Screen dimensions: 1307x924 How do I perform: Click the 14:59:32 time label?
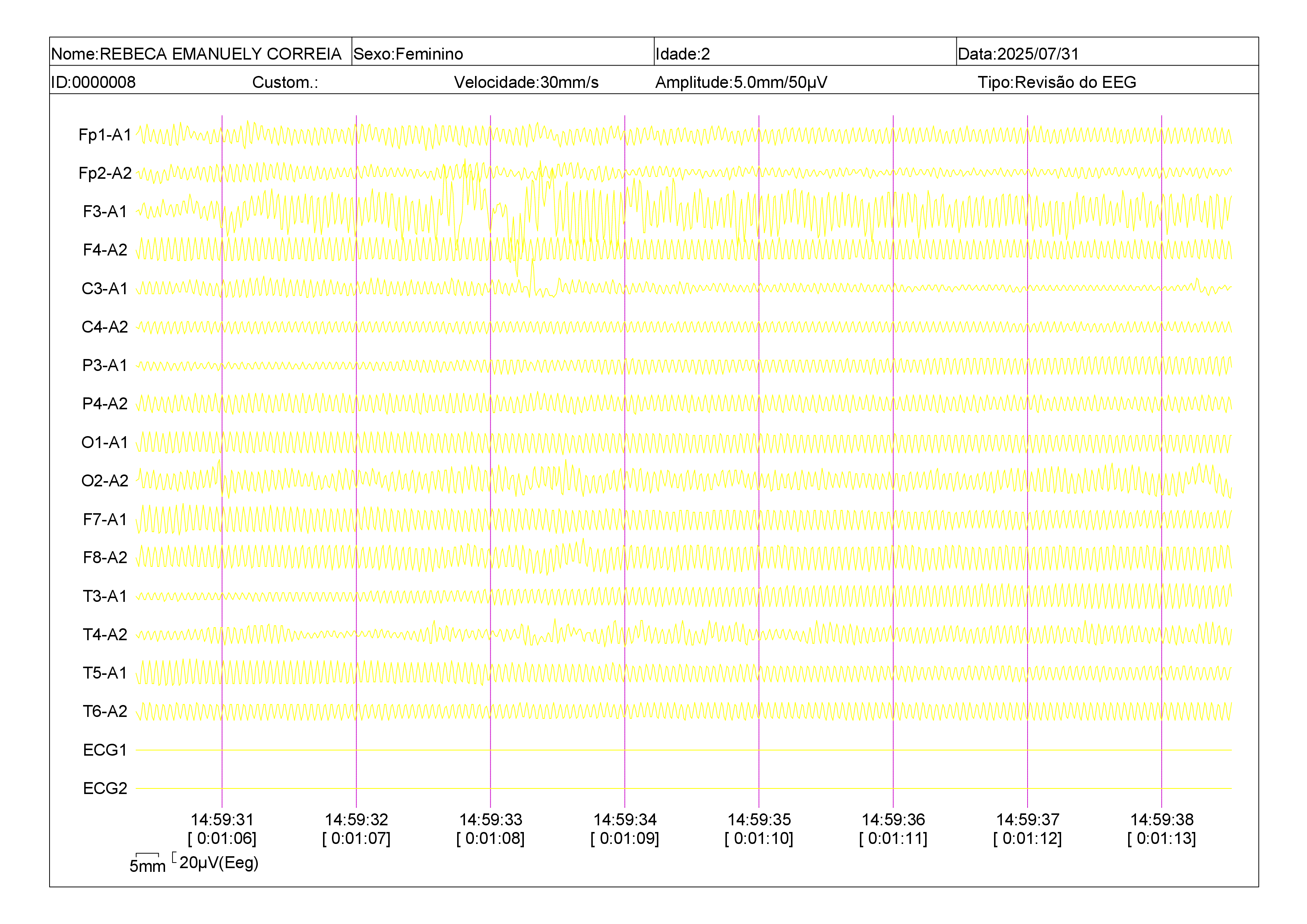[356, 820]
